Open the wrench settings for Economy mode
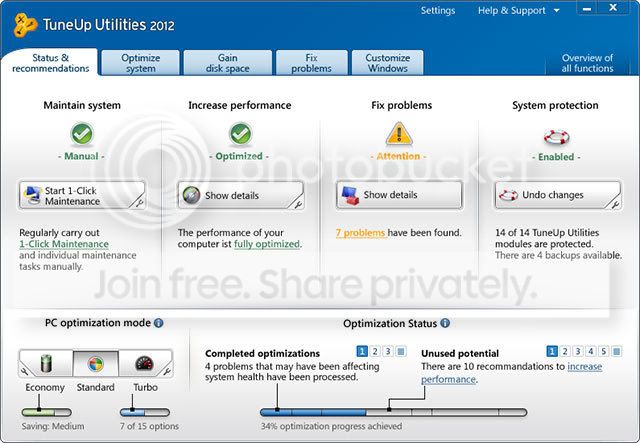This screenshot has height=443, width=640. (24, 371)
